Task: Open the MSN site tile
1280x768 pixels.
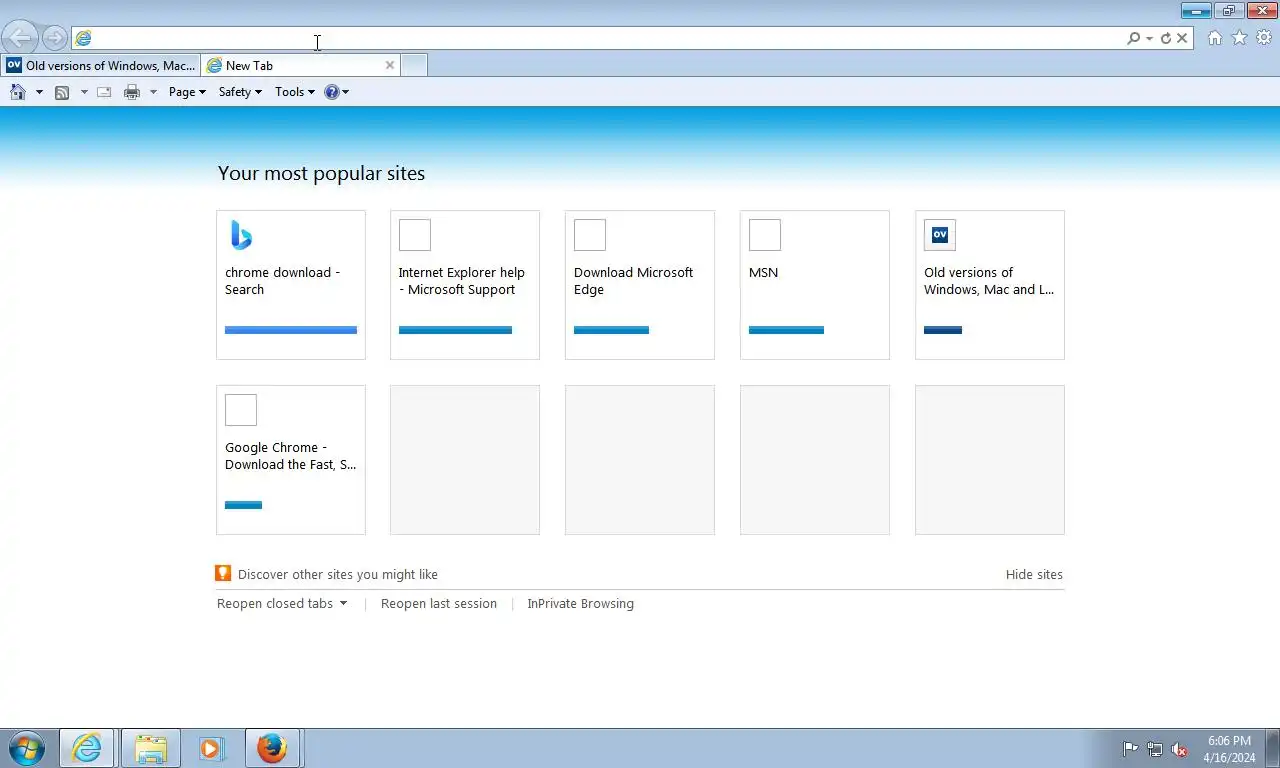Action: pos(815,285)
